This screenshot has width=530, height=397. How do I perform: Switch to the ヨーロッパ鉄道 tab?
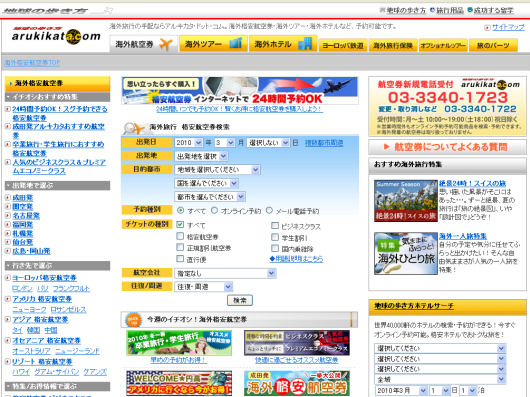pos(343,45)
